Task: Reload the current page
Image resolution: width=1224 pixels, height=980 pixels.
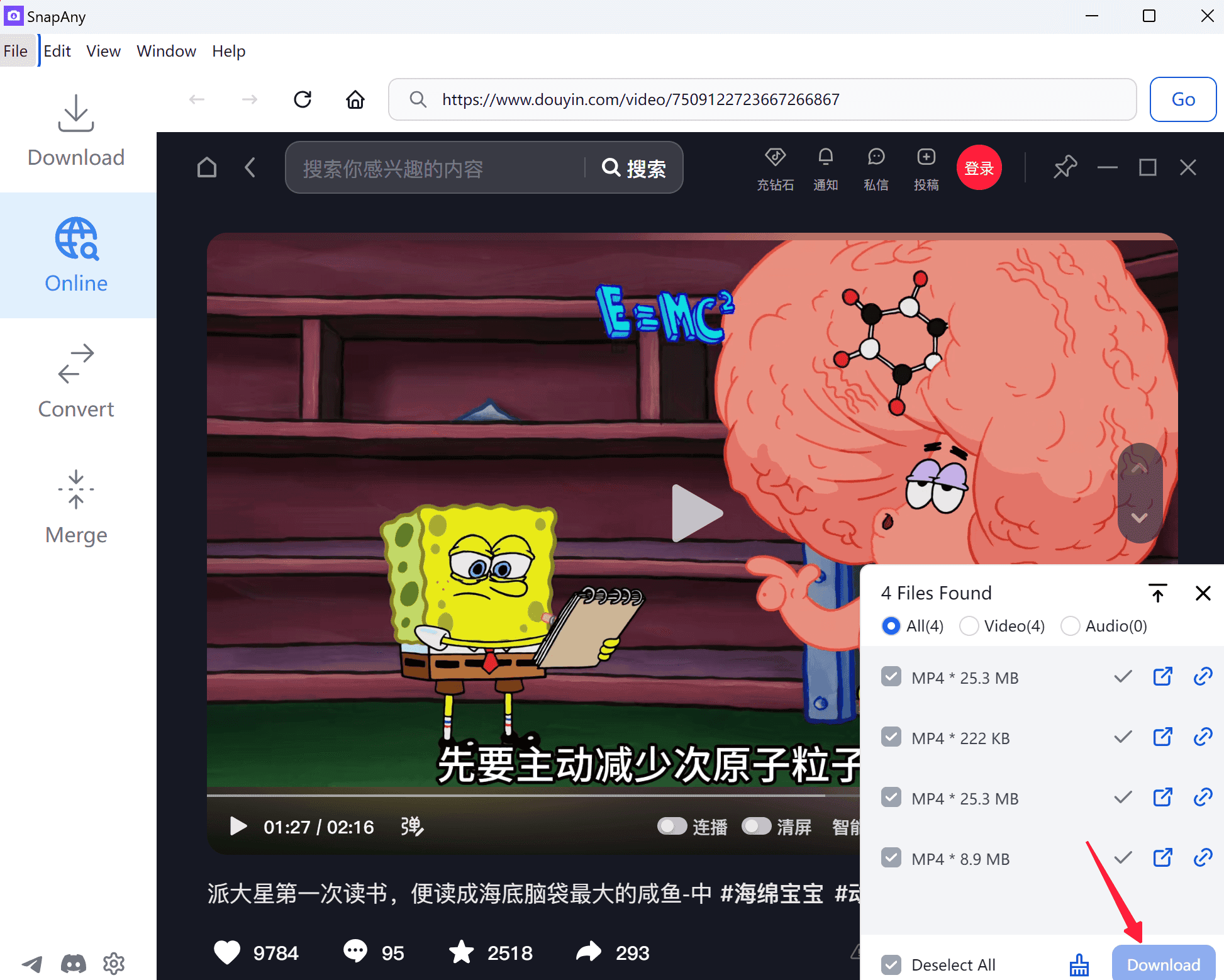Action: [x=303, y=99]
